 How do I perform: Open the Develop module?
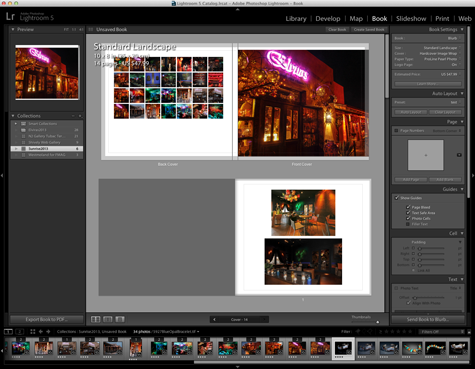(328, 19)
